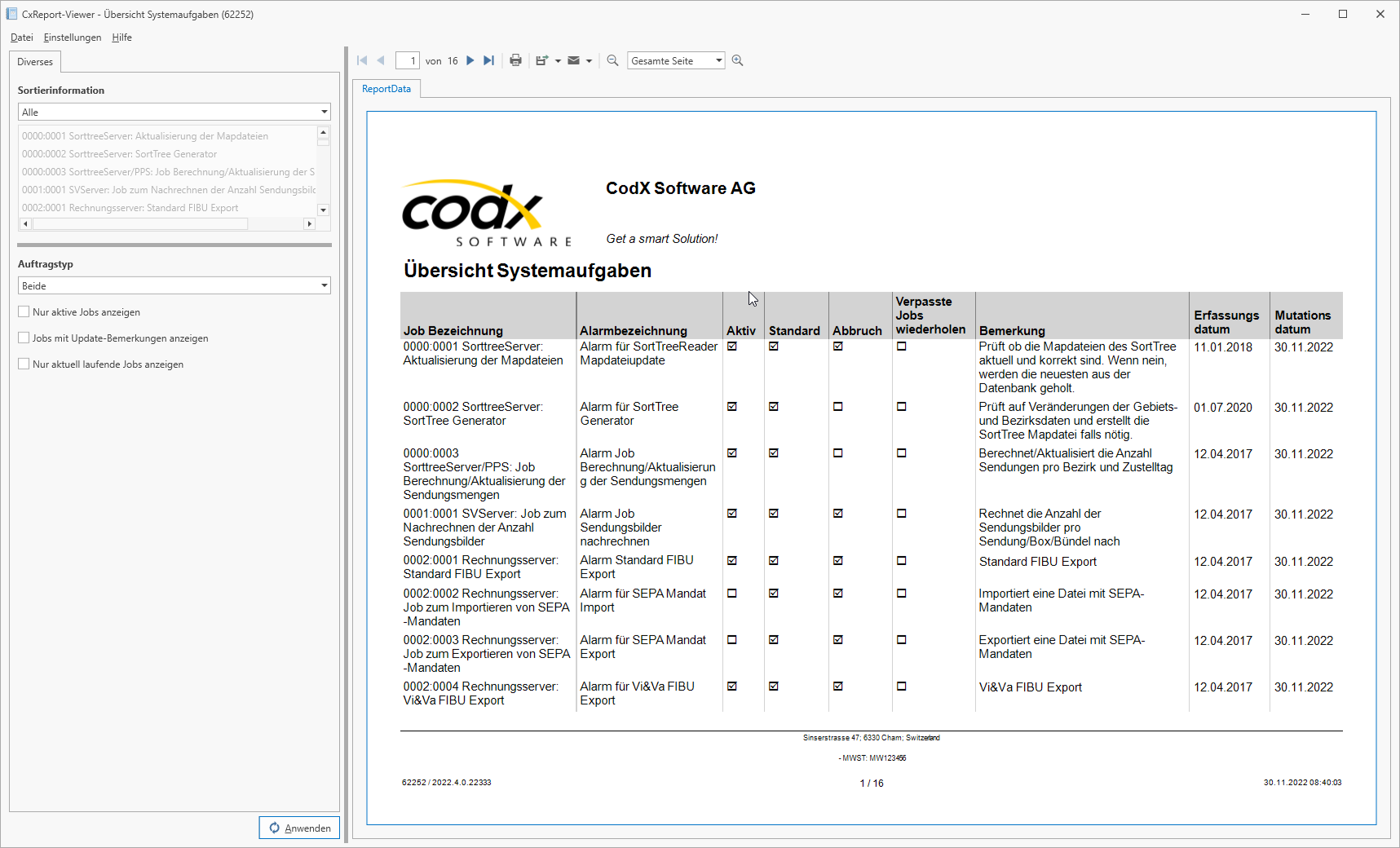Select list entry 0002:0001 Rechnungsserver Standard FIBU

tap(167, 208)
